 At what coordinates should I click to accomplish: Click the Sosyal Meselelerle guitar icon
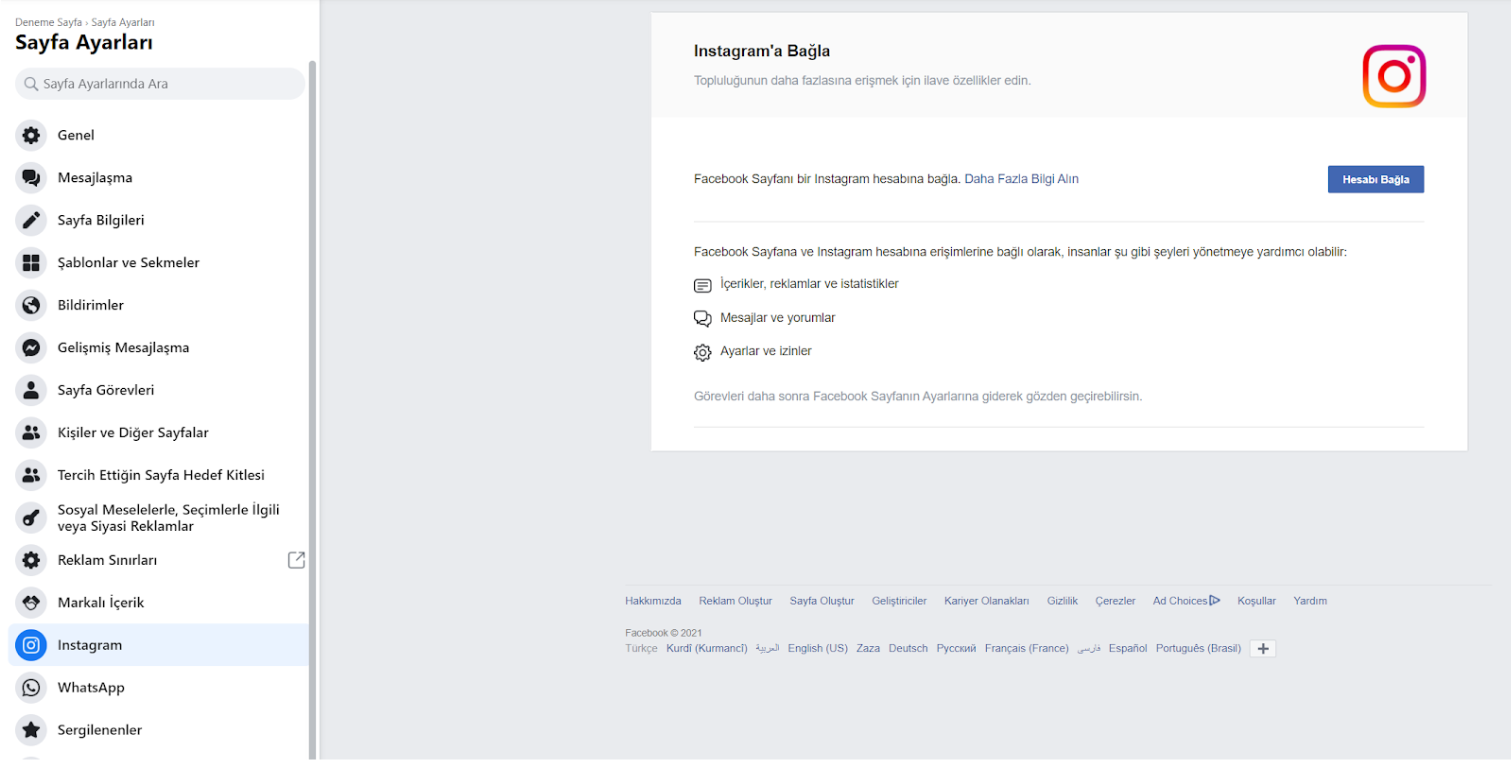(31, 518)
